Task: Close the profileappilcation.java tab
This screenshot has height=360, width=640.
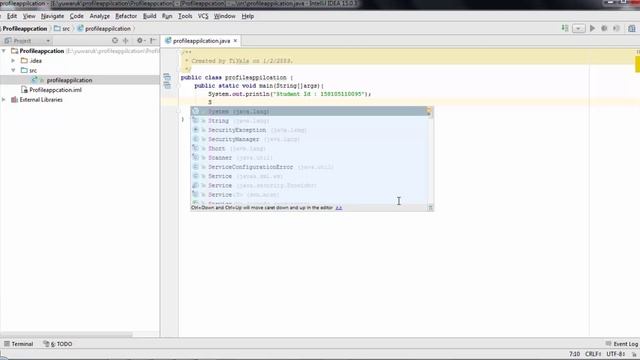Action: click(236, 41)
